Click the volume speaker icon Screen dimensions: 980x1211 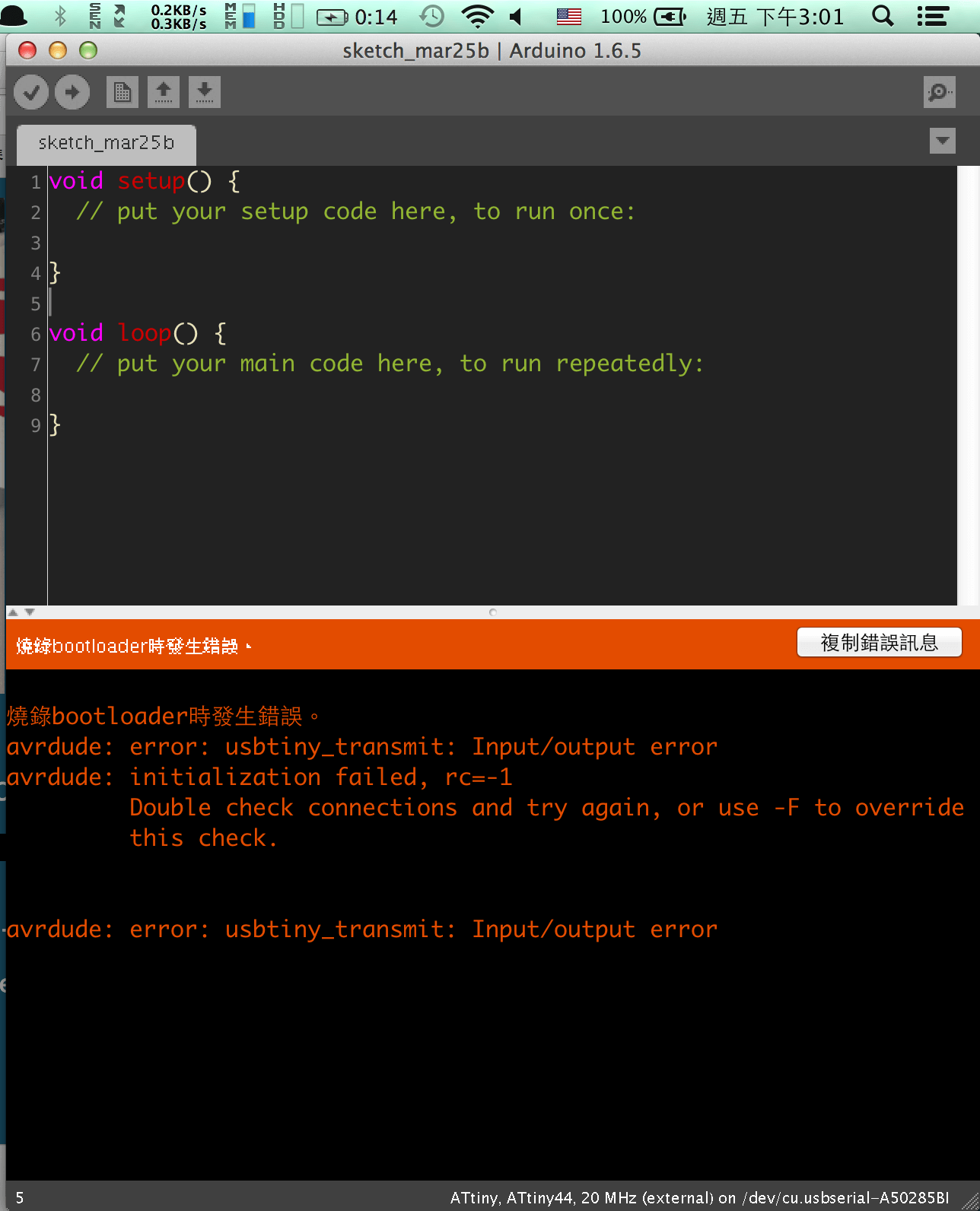coord(516,16)
